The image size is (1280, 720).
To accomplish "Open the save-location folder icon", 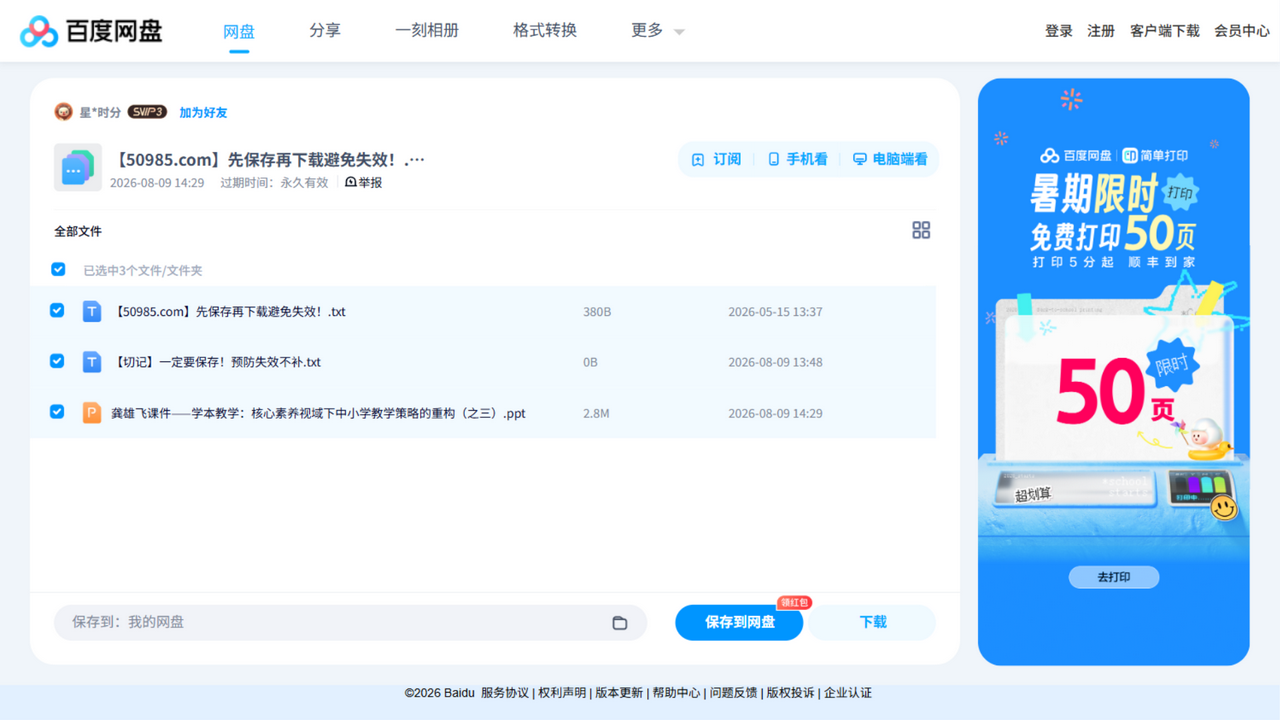I will [620, 622].
